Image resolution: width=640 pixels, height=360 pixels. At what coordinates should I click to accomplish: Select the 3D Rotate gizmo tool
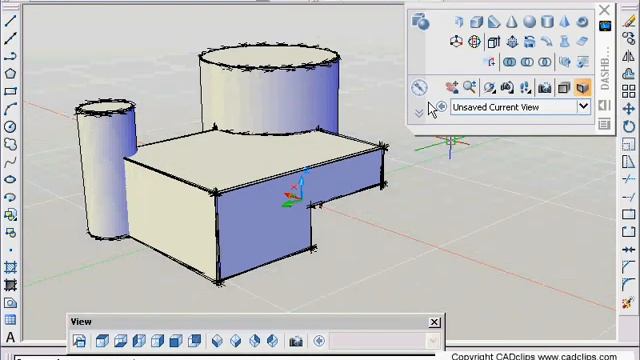point(474,42)
